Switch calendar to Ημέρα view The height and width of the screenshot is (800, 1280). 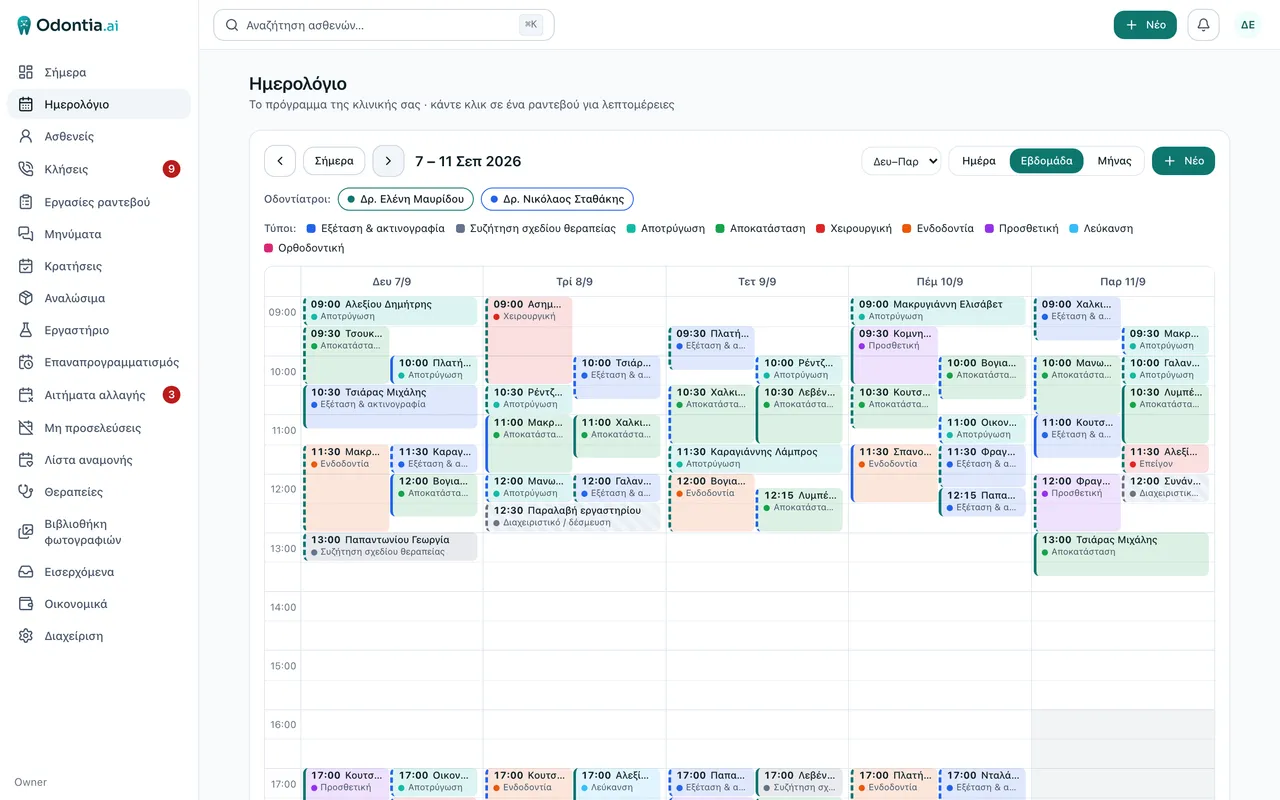point(979,161)
